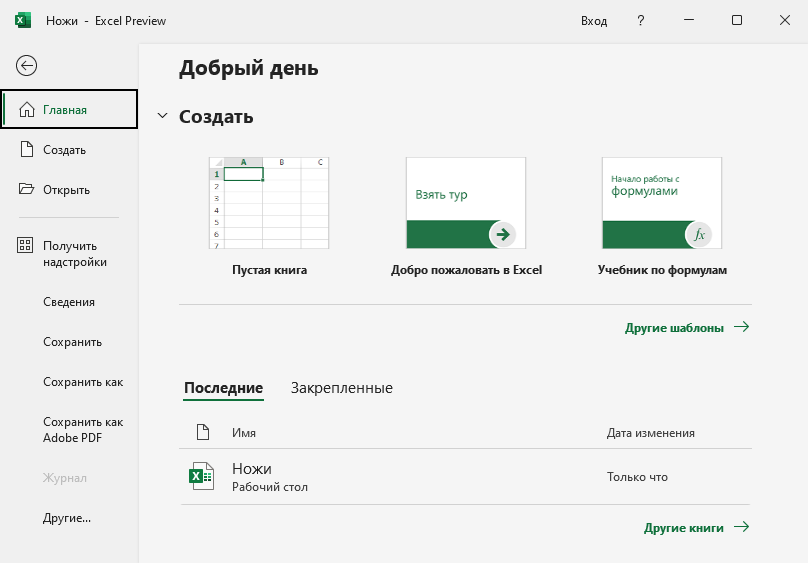Open help with the question mark
Viewport: 808px width, 563px height.
641,21
